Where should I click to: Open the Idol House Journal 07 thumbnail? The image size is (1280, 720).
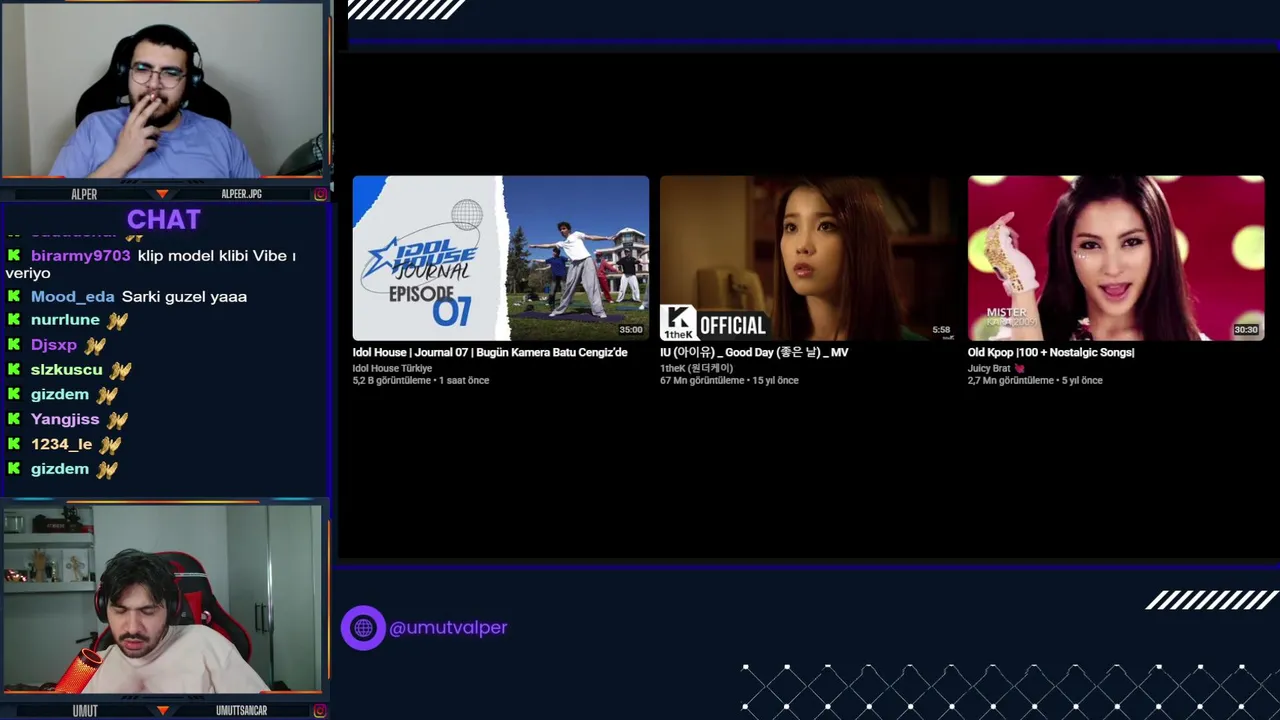pyautogui.click(x=500, y=258)
